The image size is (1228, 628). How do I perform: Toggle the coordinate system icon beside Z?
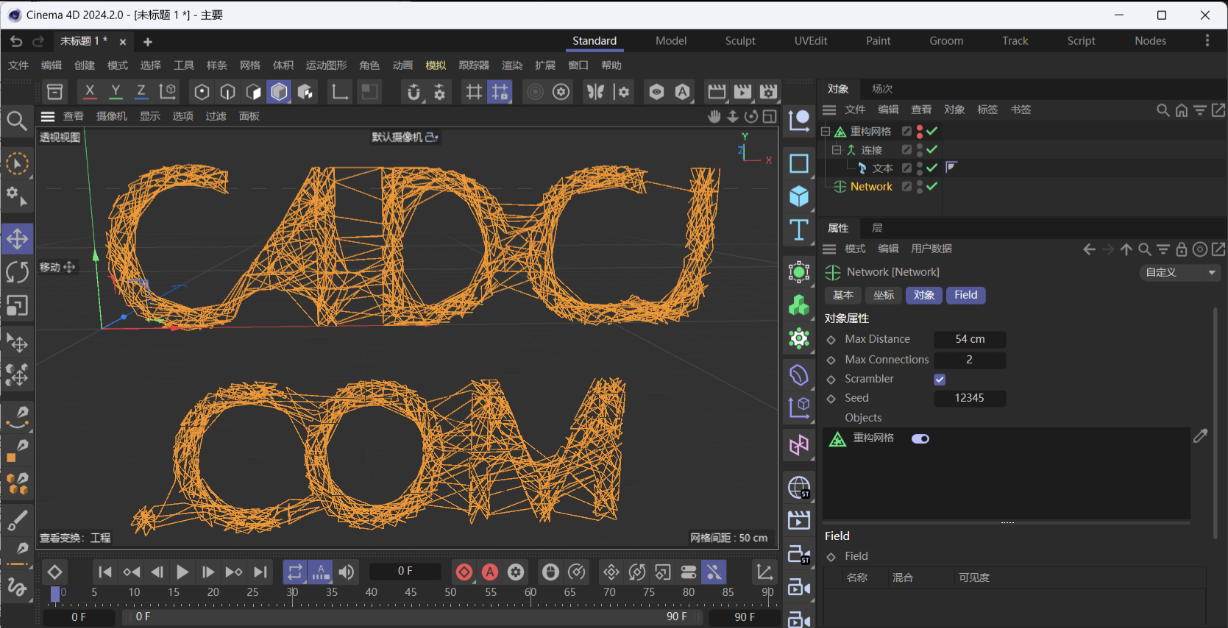coord(168,92)
